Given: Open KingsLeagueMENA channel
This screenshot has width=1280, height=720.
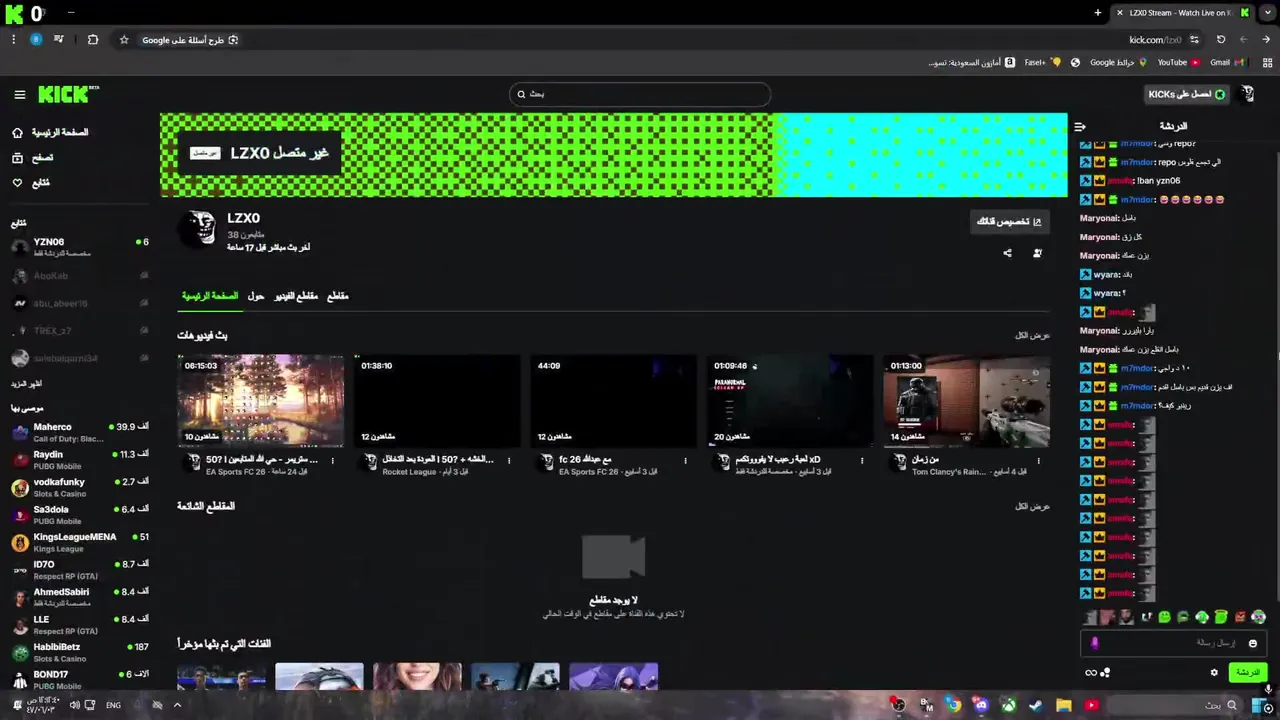Looking at the screenshot, I should [80, 542].
